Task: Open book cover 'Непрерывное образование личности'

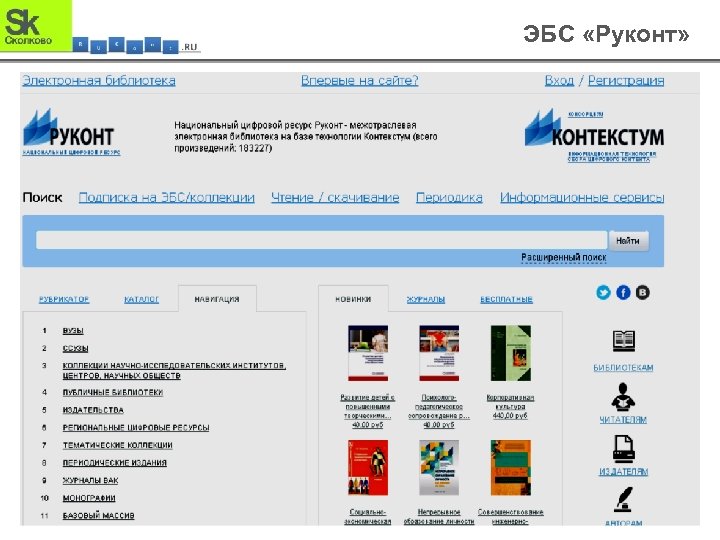Action: [439, 467]
